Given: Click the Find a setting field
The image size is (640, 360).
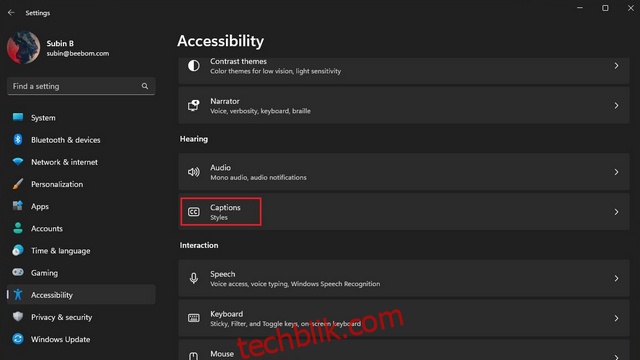Looking at the screenshot, I should [x=81, y=86].
